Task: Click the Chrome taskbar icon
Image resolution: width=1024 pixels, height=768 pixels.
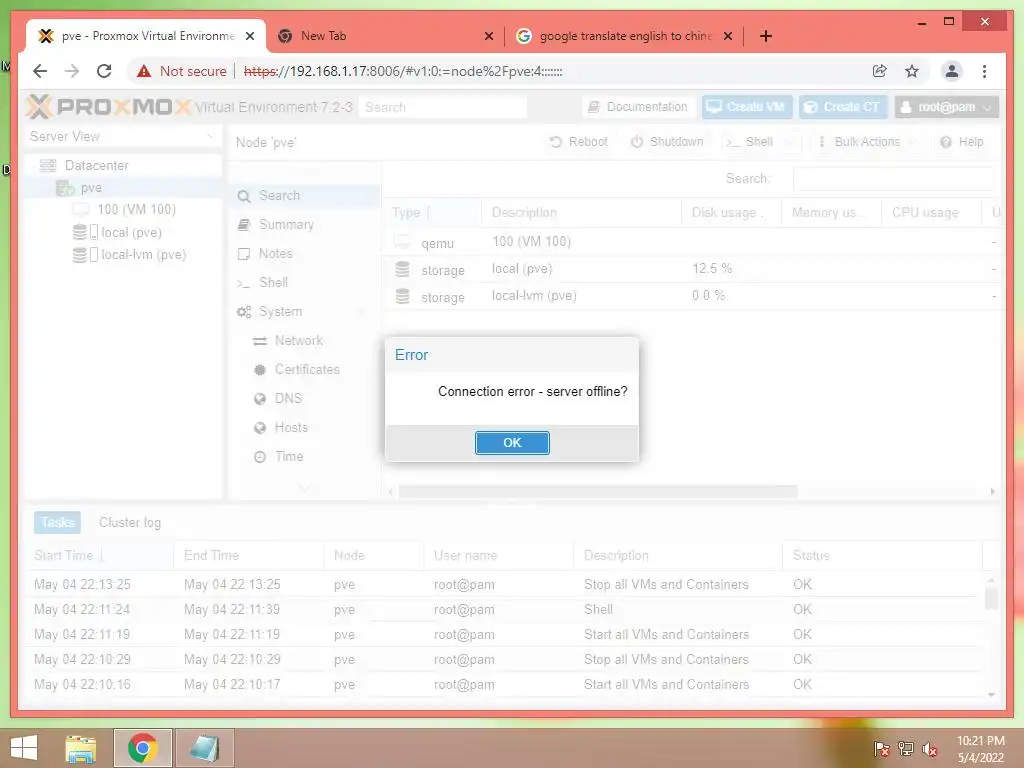Action: click(x=142, y=748)
